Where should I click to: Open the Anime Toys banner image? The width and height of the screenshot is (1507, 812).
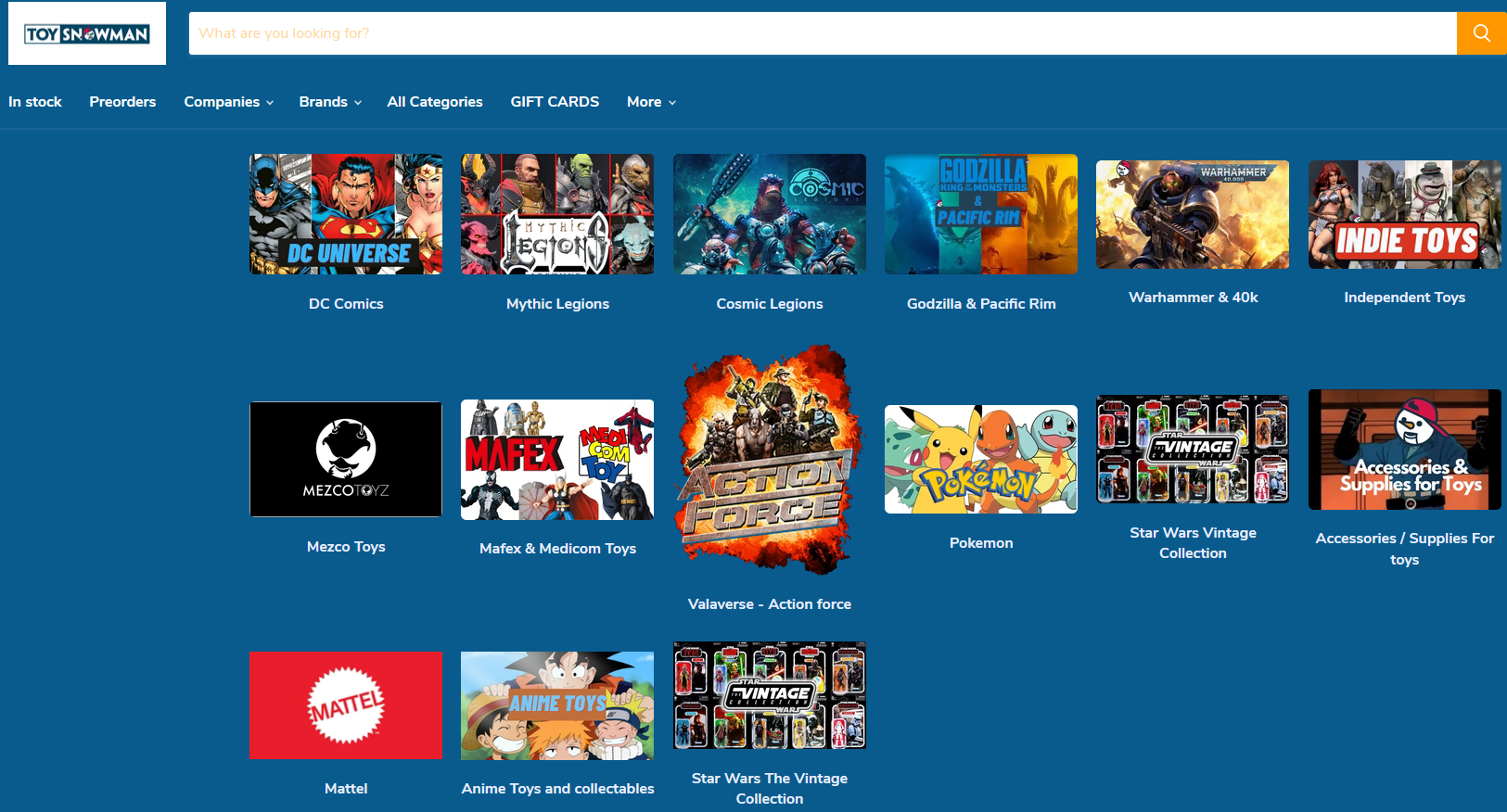tap(557, 705)
